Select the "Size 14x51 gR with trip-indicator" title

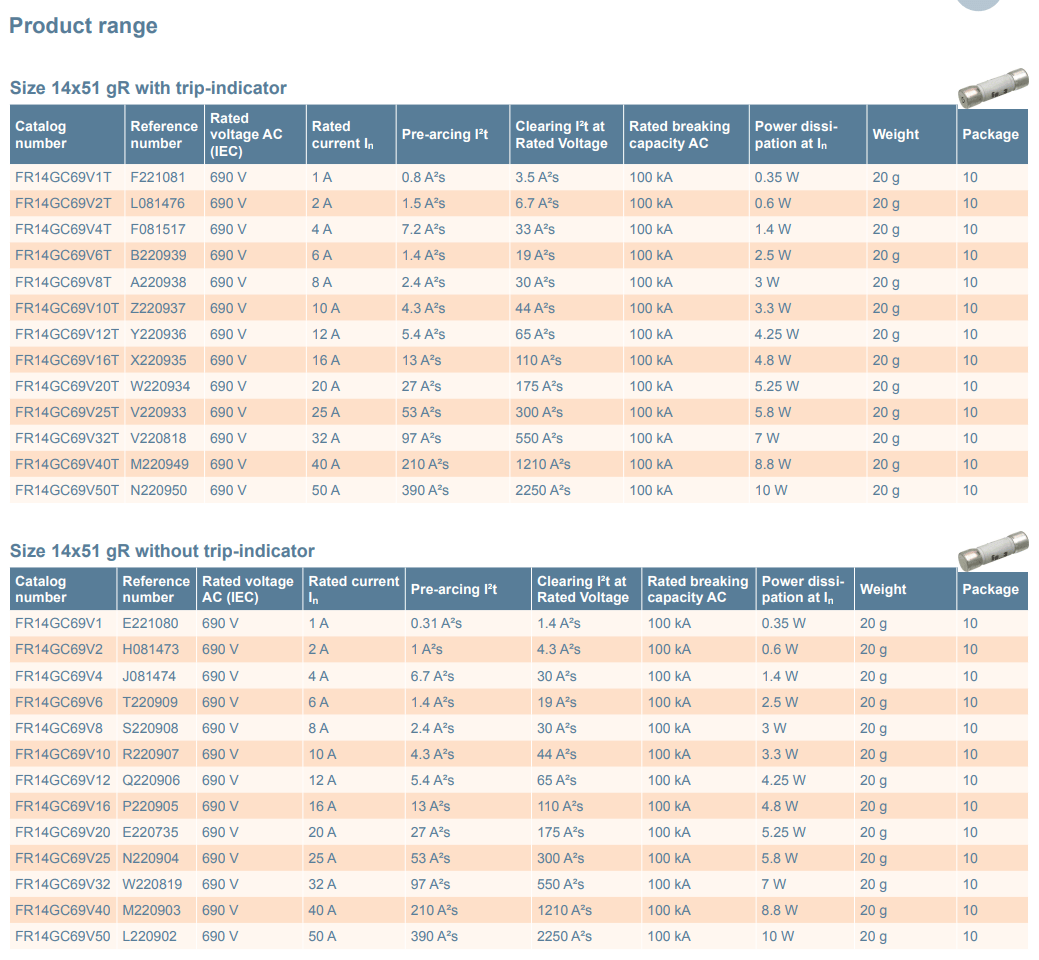148,88
